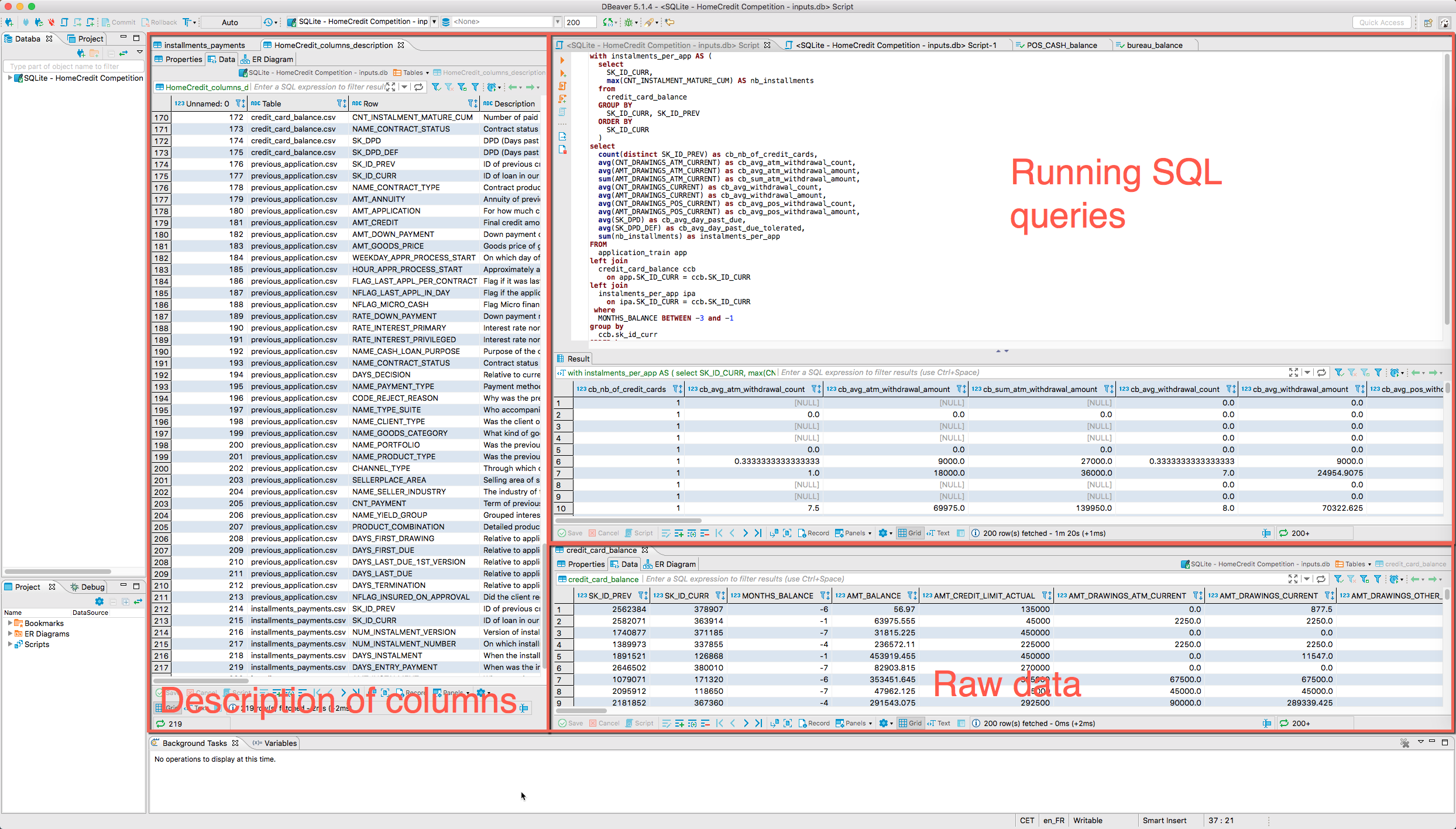
Task: Go to last row in Result toolbar
Action: click(758, 533)
